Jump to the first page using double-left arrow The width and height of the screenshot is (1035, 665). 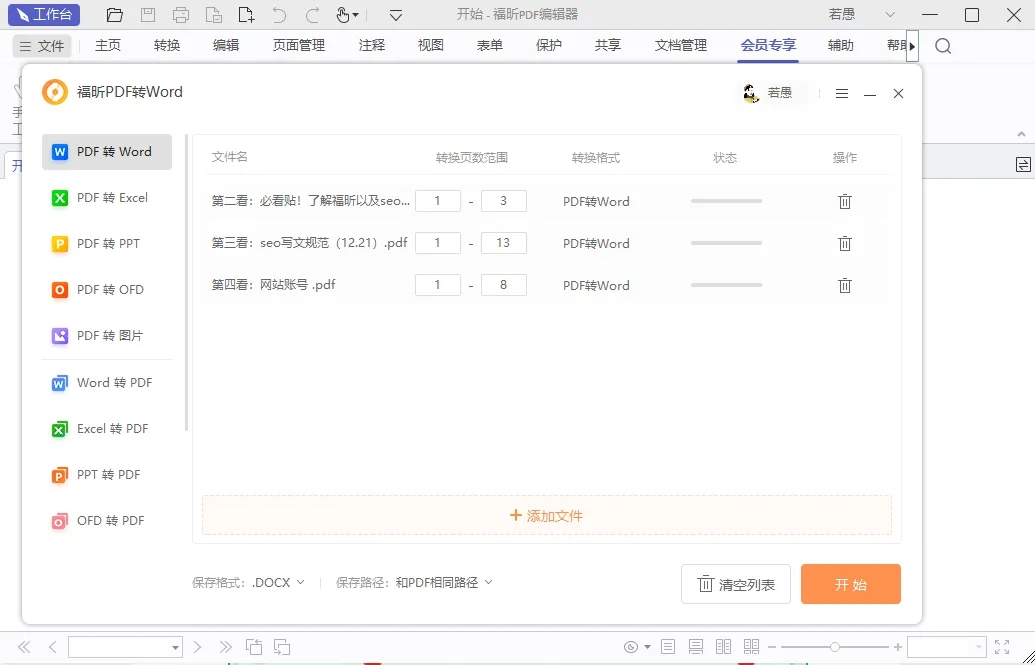pos(24,647)
